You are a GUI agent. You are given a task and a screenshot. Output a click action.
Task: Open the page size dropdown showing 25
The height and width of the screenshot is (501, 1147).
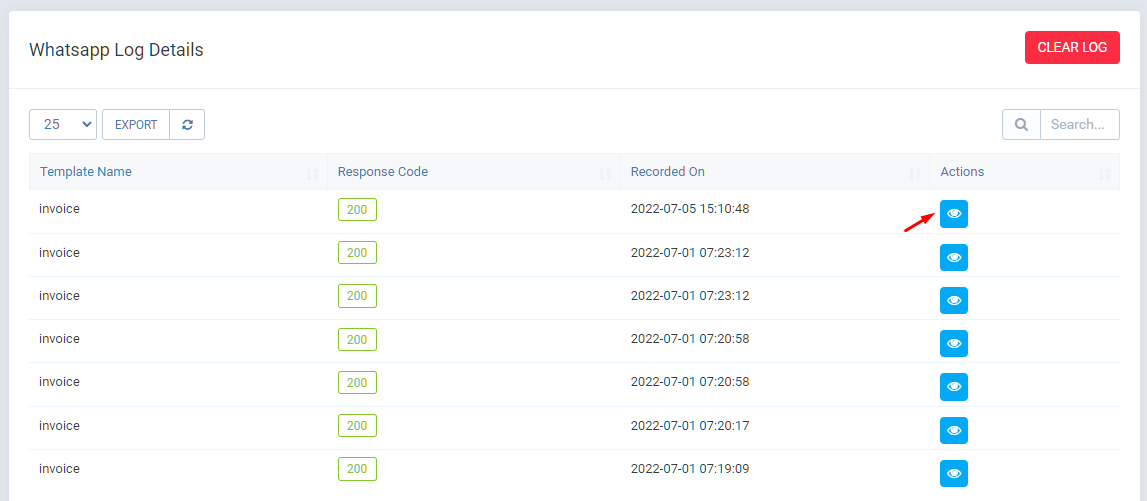click(x=63, y=125)
